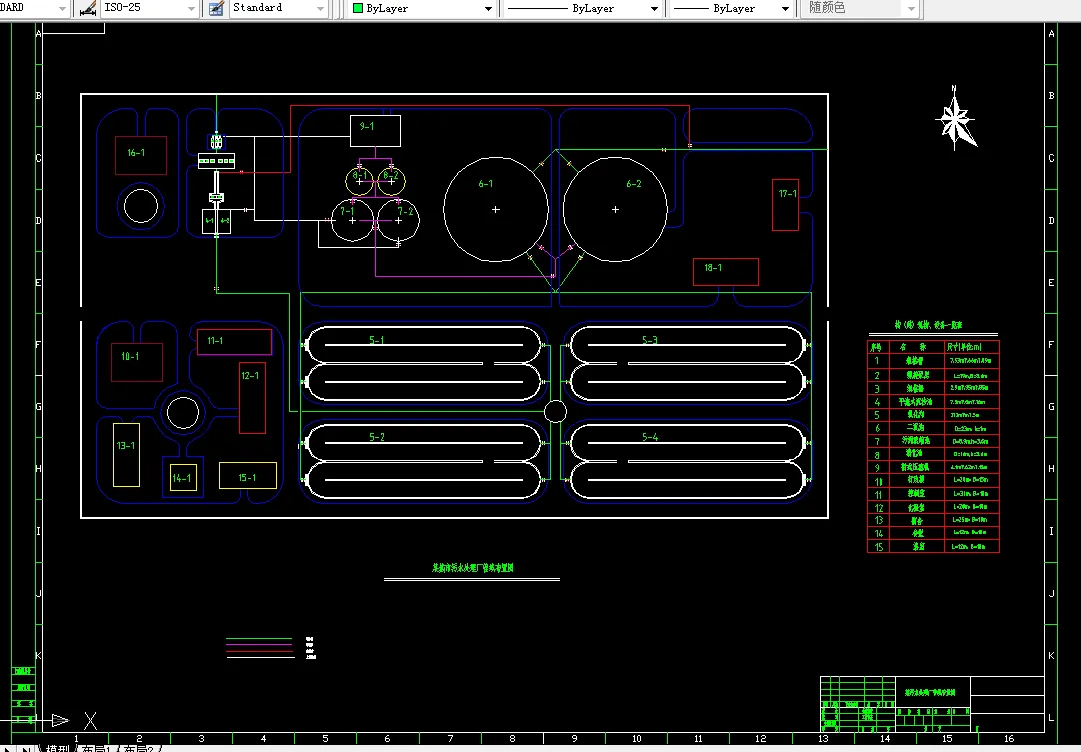1081x752 pixels.
Task: Select the tank label 6-1
Action: click(x=485, y=184)
